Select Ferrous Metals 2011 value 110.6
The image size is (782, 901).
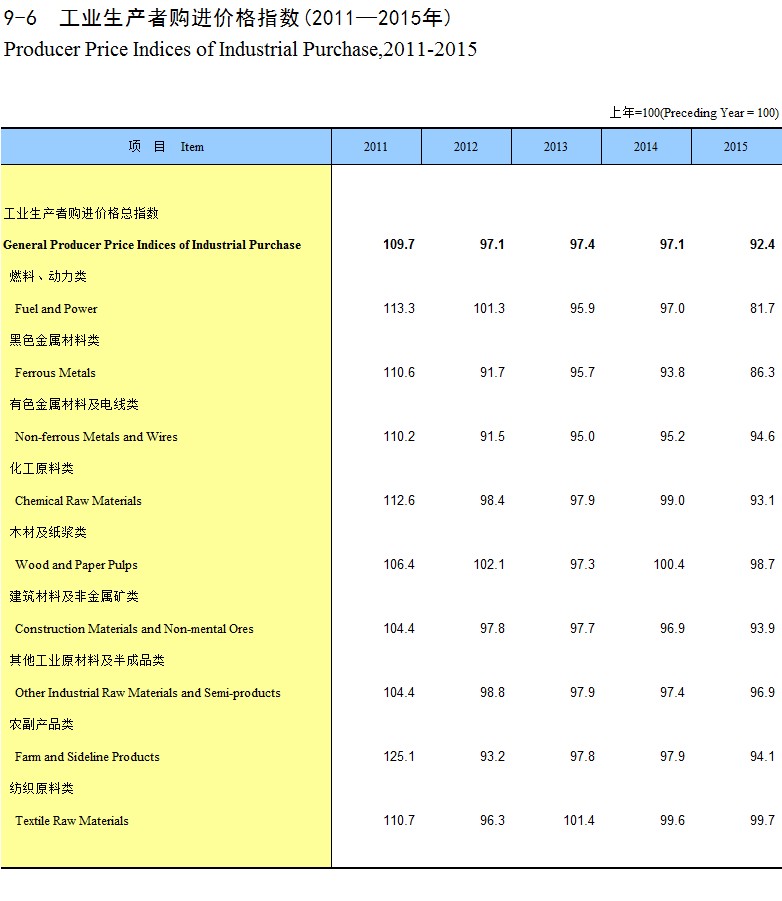pos(399,372)
